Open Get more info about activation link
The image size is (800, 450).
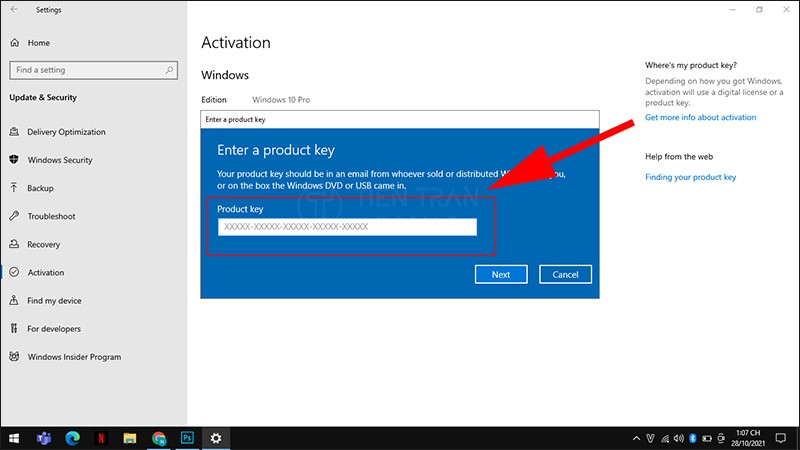[700, 117]
